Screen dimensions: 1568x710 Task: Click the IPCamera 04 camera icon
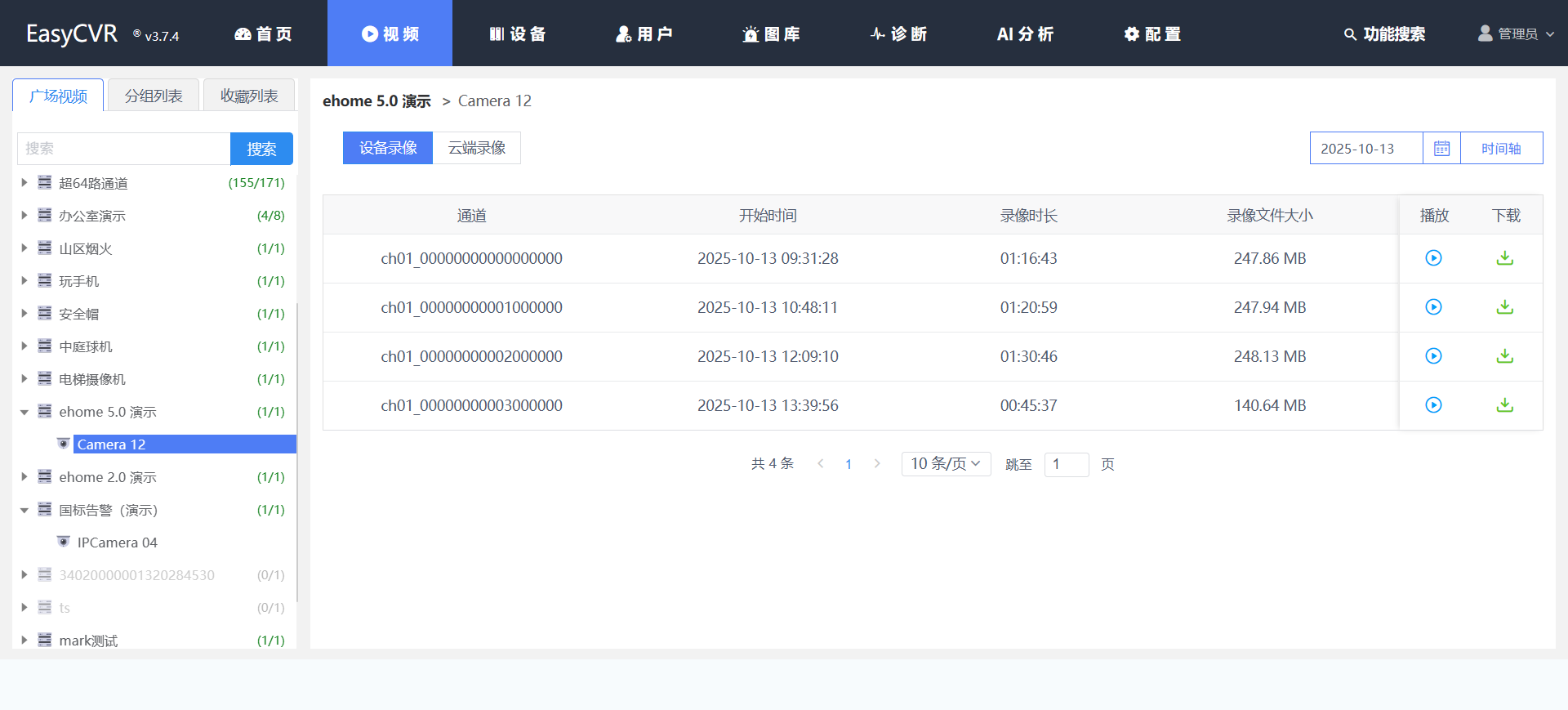tap(64, 542)
